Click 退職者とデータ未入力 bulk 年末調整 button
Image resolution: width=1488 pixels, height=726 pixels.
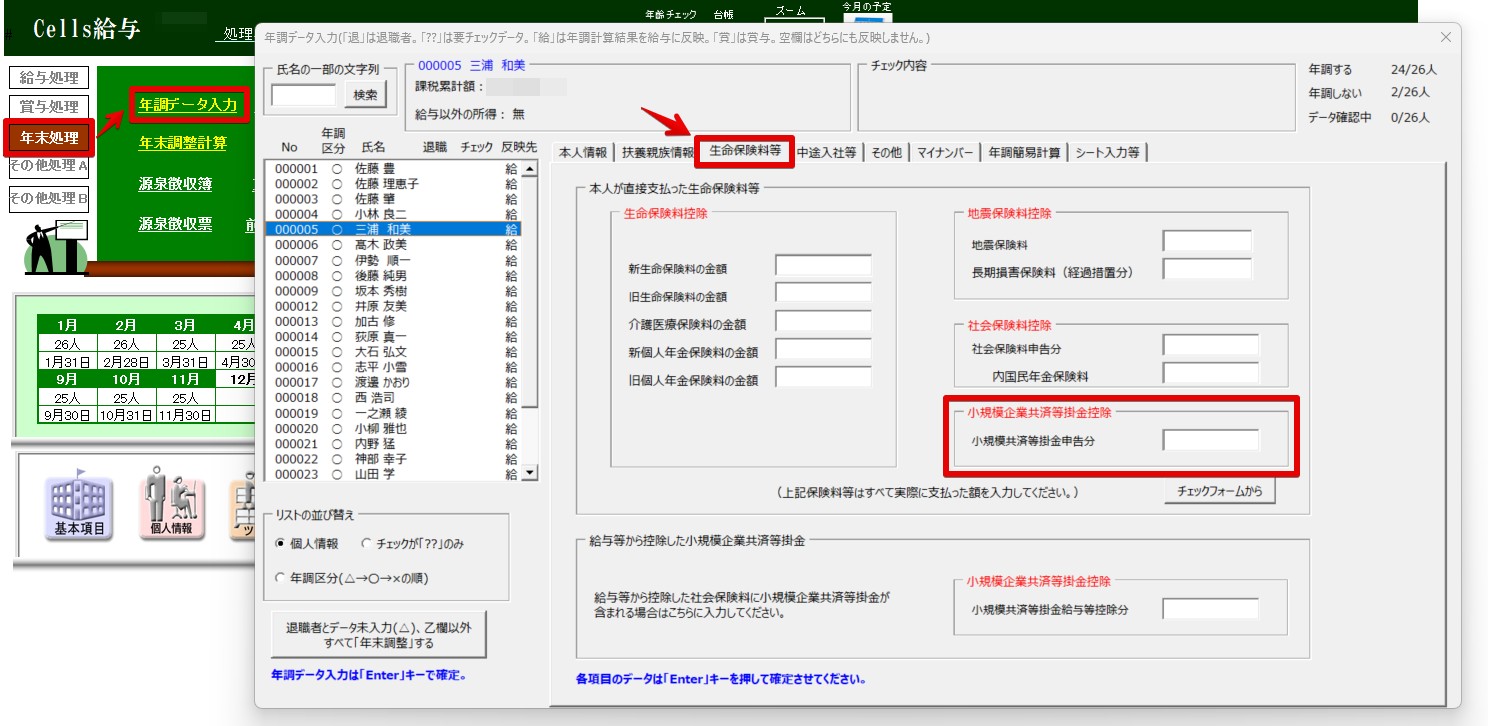point(378,635)
